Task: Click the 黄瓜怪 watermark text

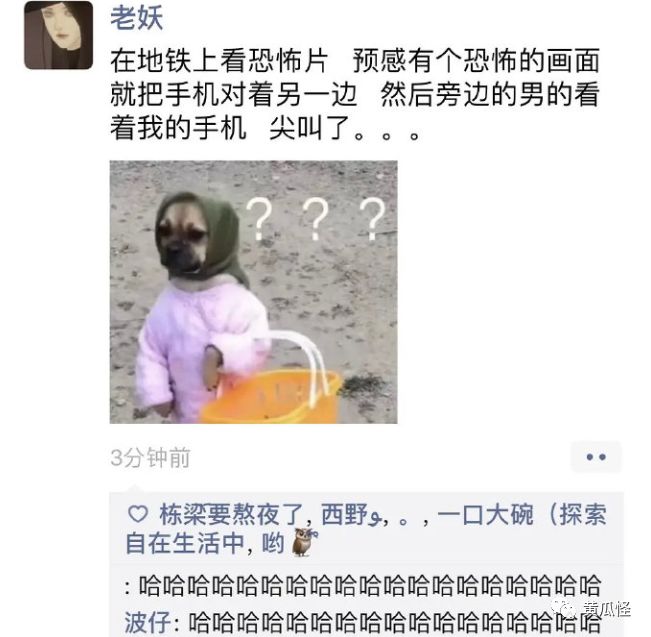Action: click(607, 610)
